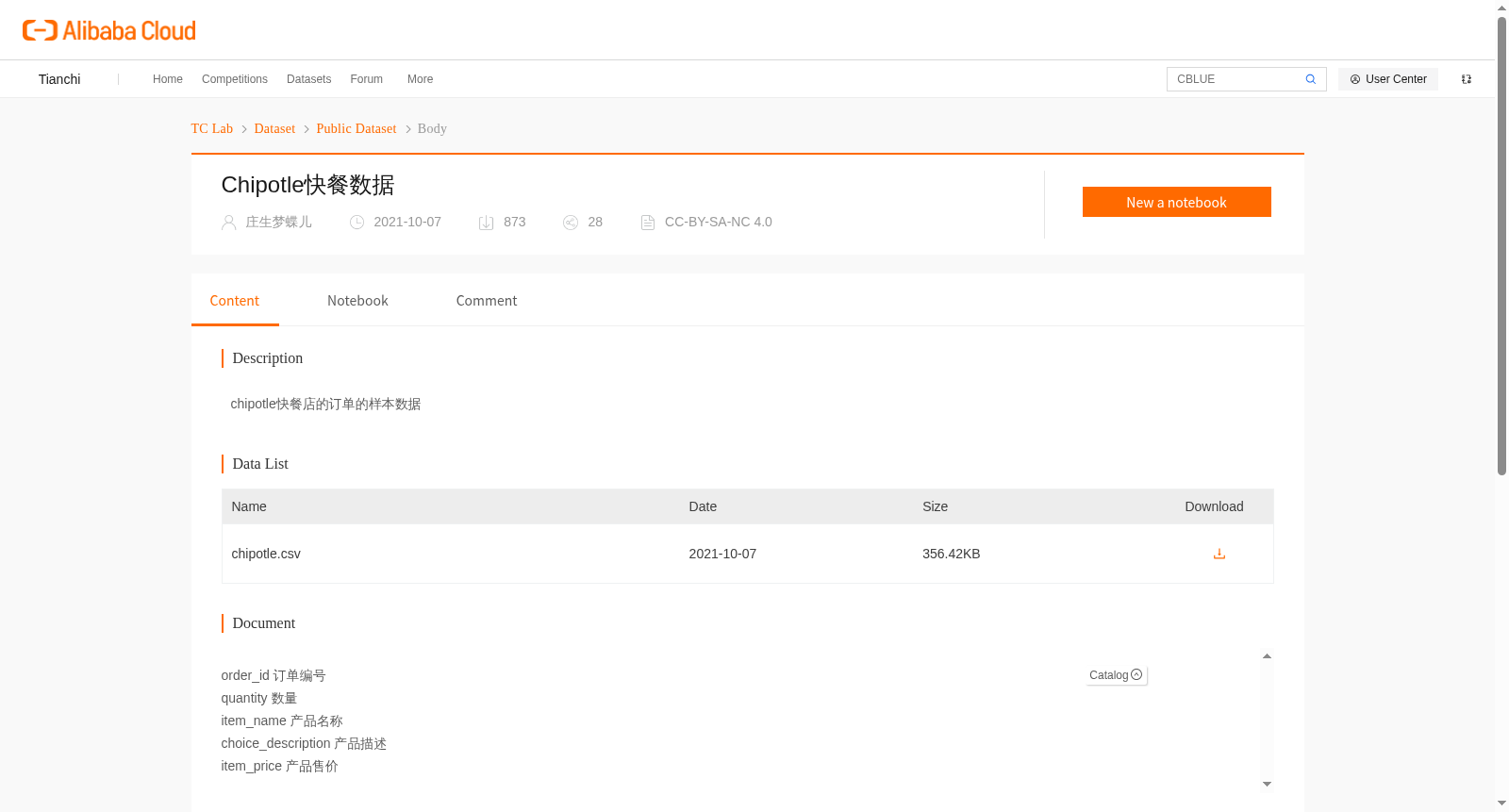The image size is (1509, 812).
Task: Click the Name column header
Action: (249, 506)
